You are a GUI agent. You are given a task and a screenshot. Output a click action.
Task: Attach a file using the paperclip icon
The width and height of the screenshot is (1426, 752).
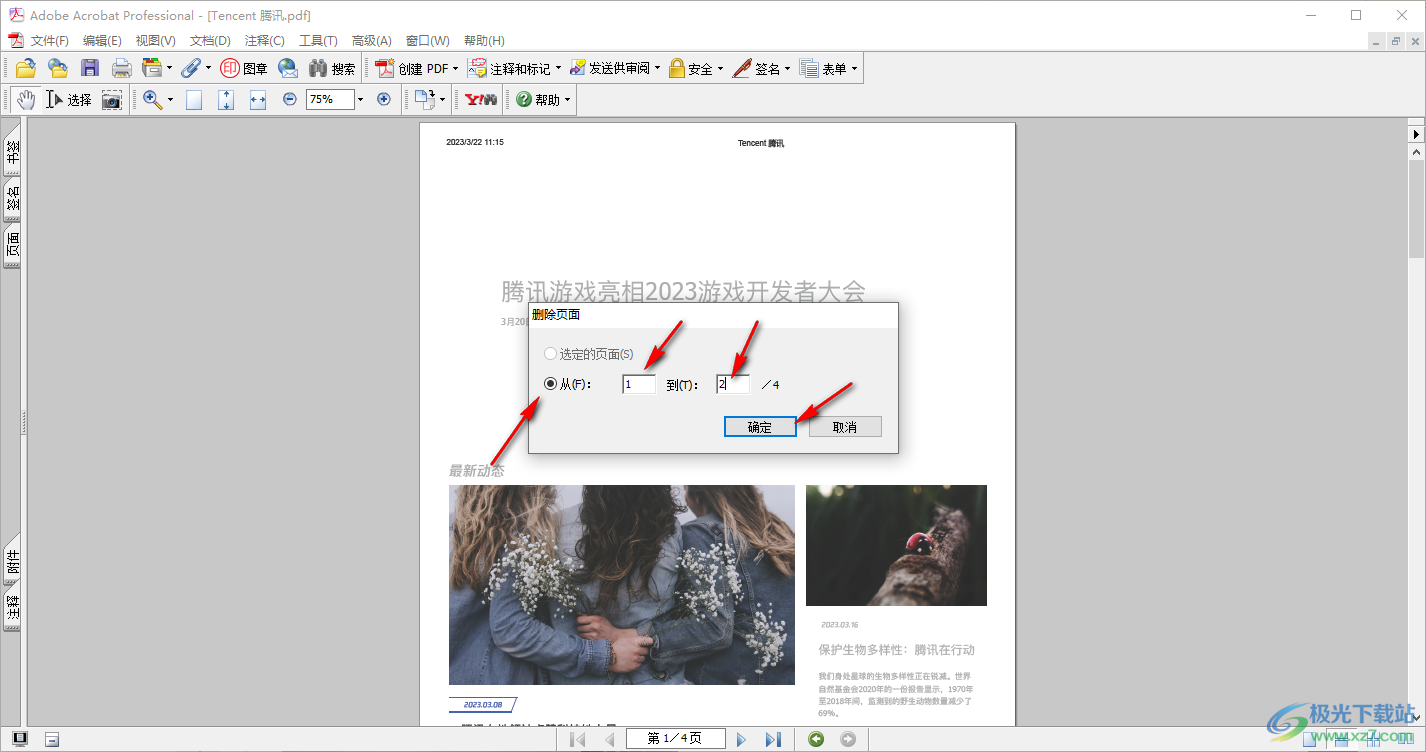click(x=190, y=68)
